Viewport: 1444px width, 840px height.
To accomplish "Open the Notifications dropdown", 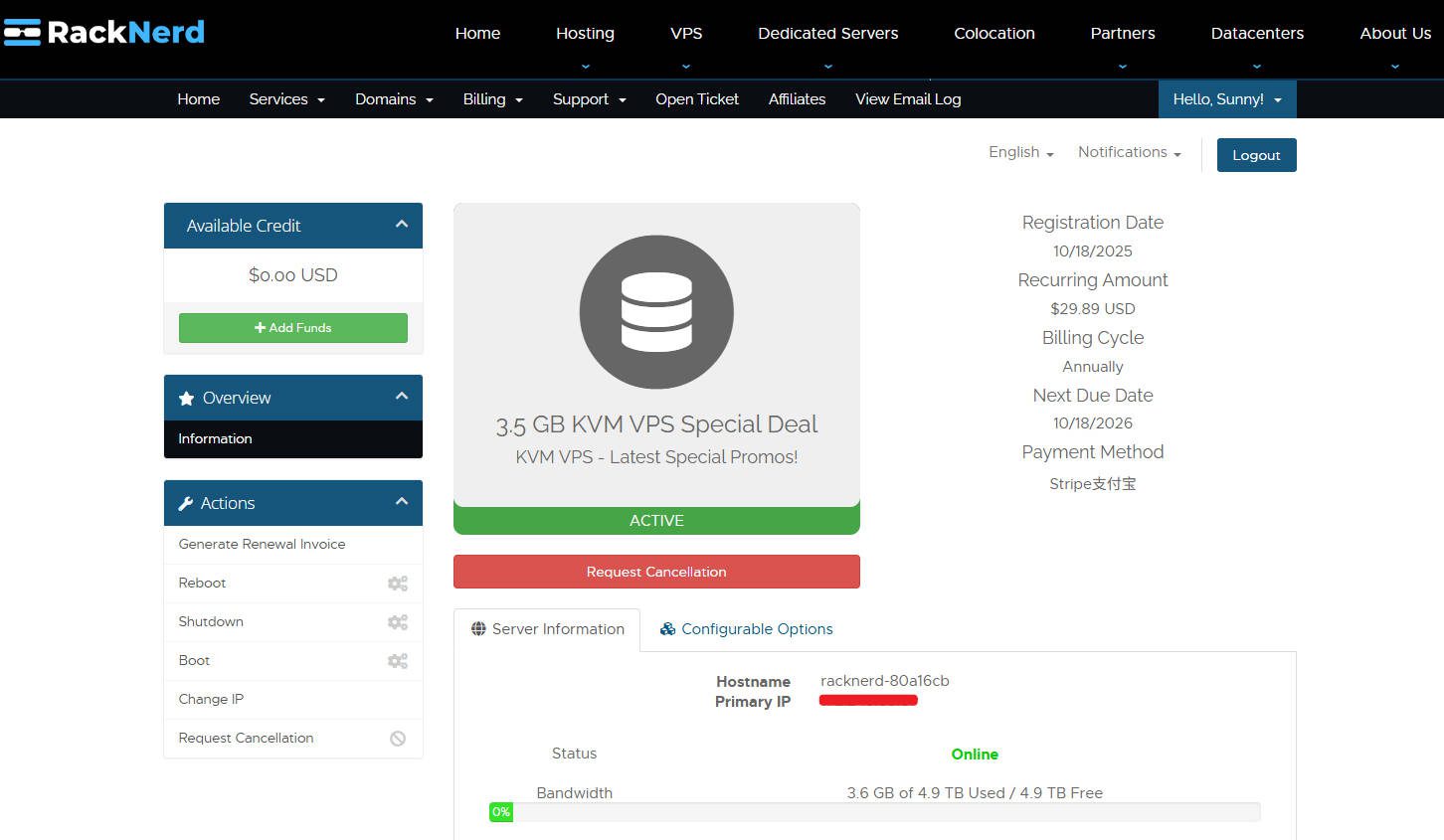I will coord(1129,152).
